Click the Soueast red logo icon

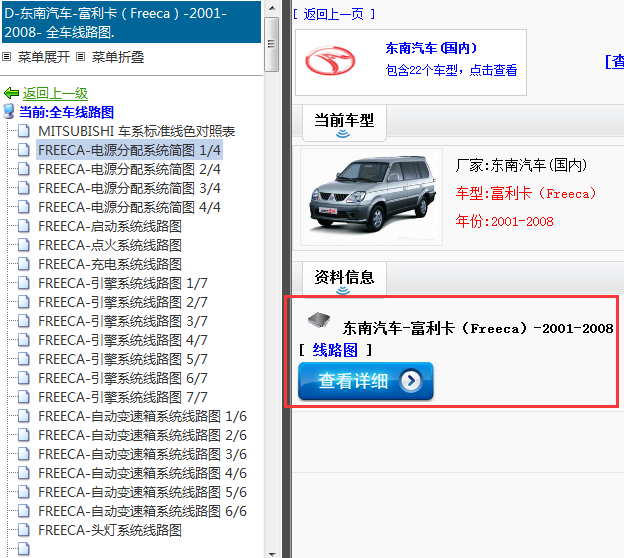click(x=330, y=61)
